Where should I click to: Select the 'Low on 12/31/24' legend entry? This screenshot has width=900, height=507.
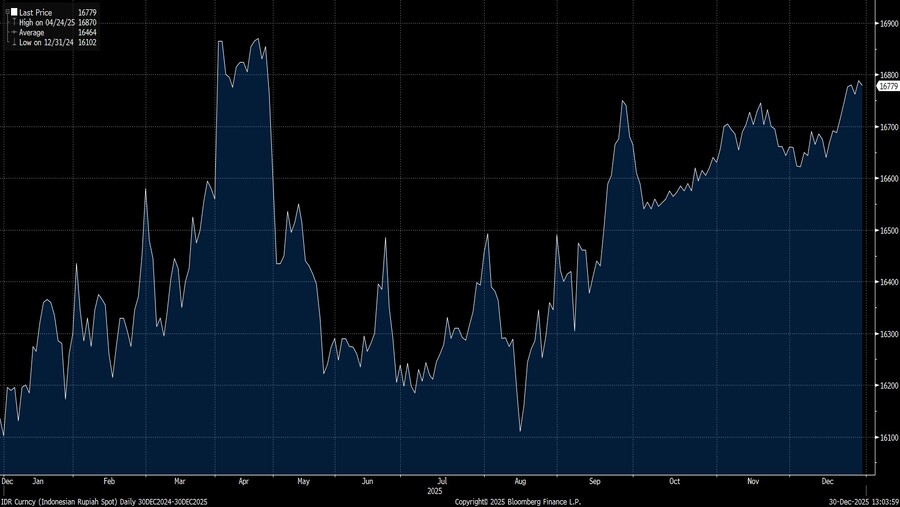click(x=46, y=42)
